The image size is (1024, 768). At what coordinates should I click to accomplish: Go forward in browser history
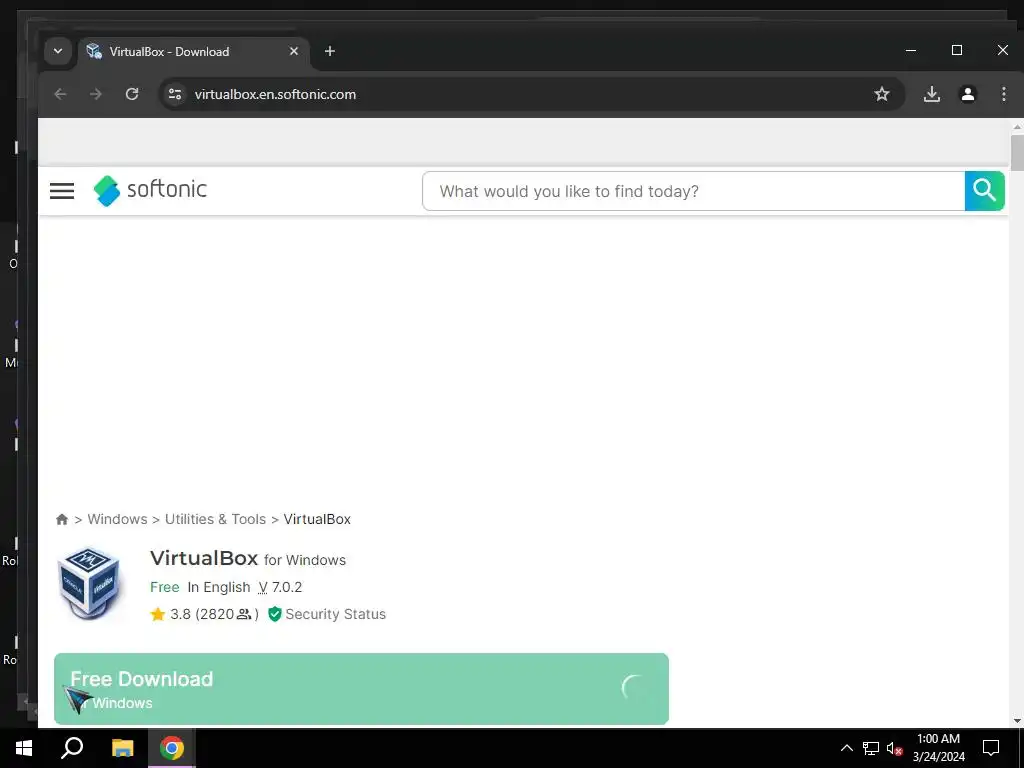click(96, 94)
